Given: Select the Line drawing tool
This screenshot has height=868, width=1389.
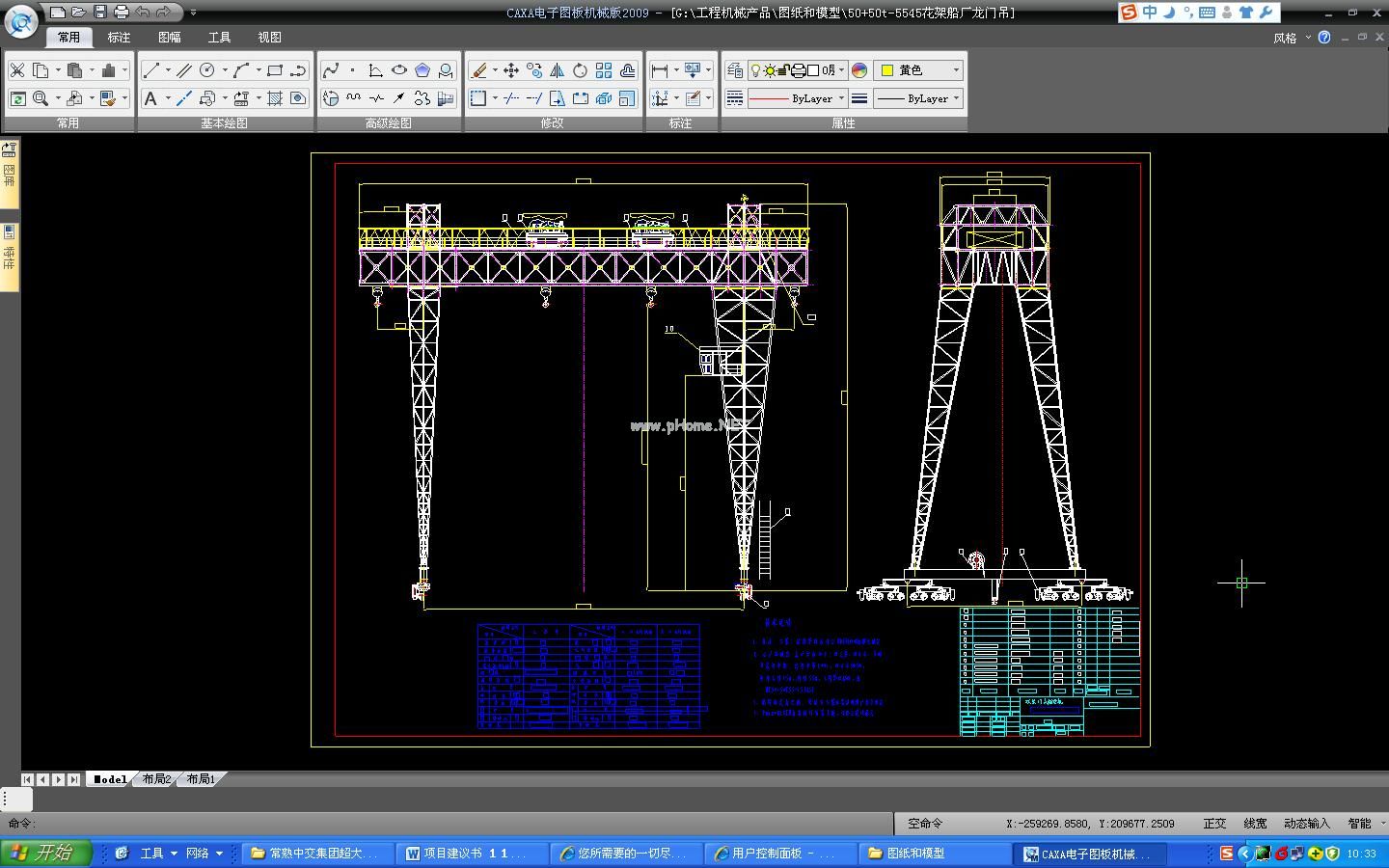Looking at the screenshot, I should 150,70.
